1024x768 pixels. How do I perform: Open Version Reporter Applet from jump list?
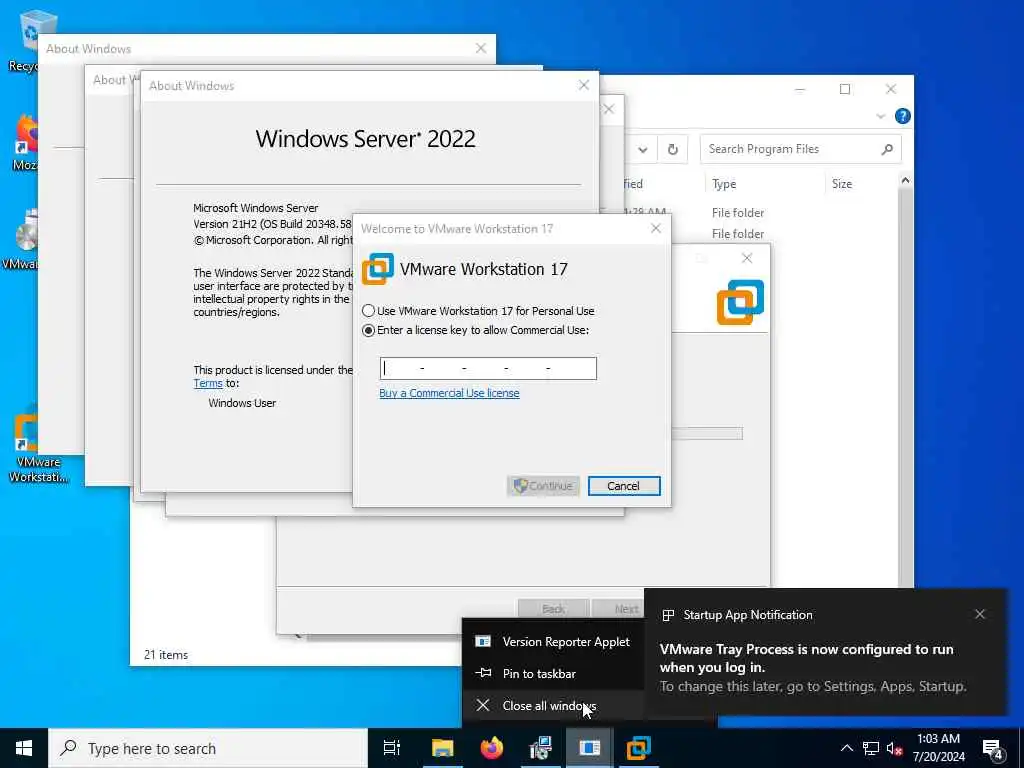coord(553,642)
